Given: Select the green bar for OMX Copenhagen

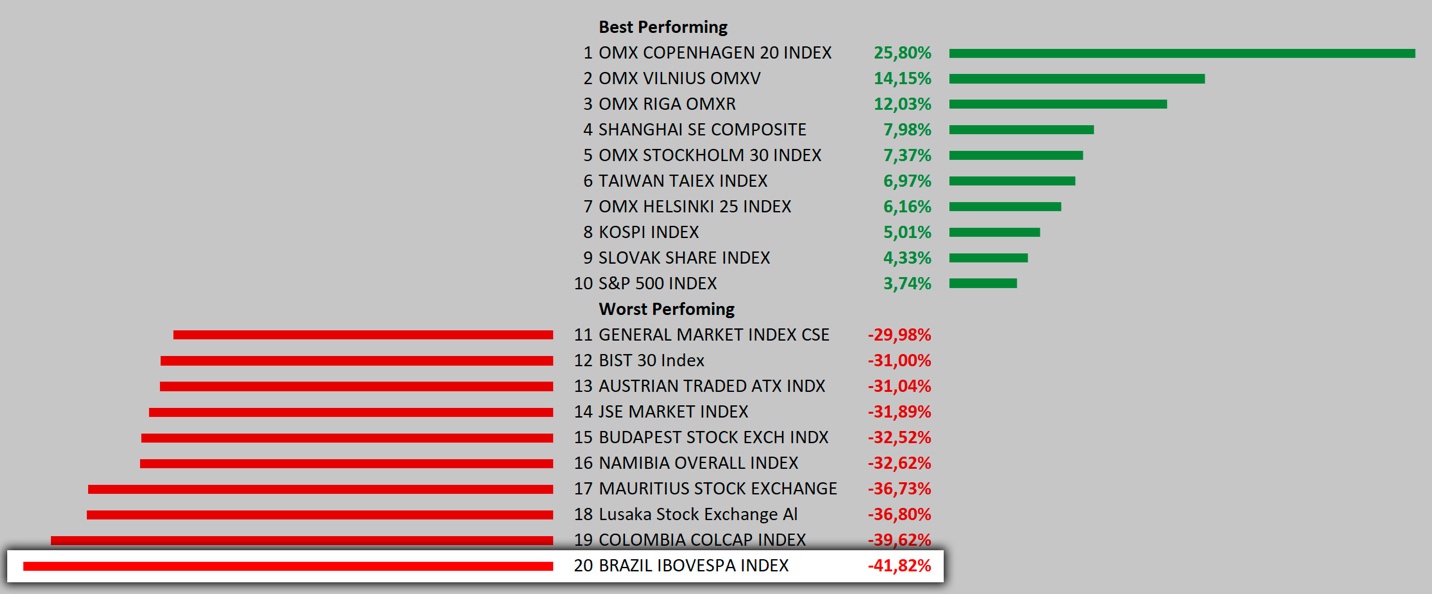Looking at the screenshot, I should [x=1181, y=53].
